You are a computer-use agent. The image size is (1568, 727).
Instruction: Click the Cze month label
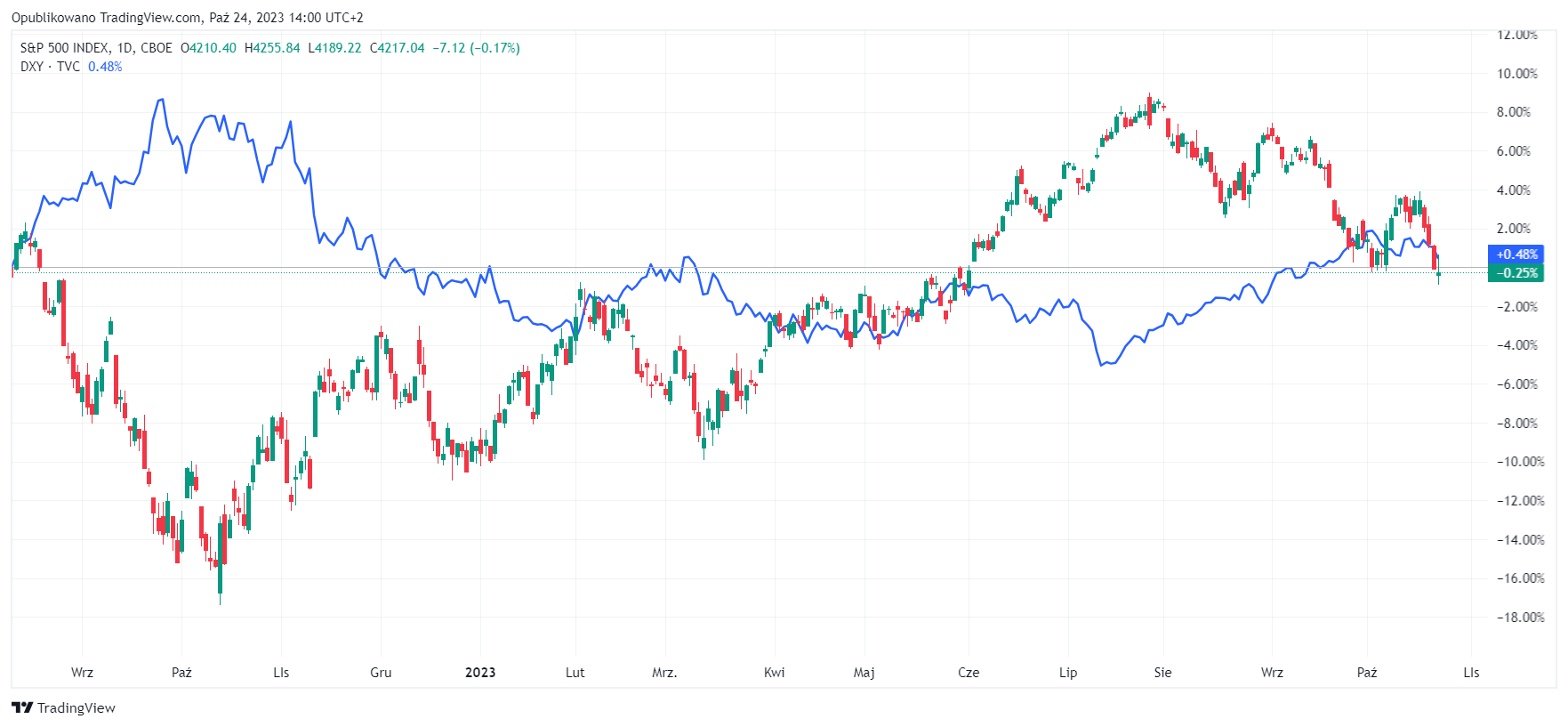coord(969,672)
